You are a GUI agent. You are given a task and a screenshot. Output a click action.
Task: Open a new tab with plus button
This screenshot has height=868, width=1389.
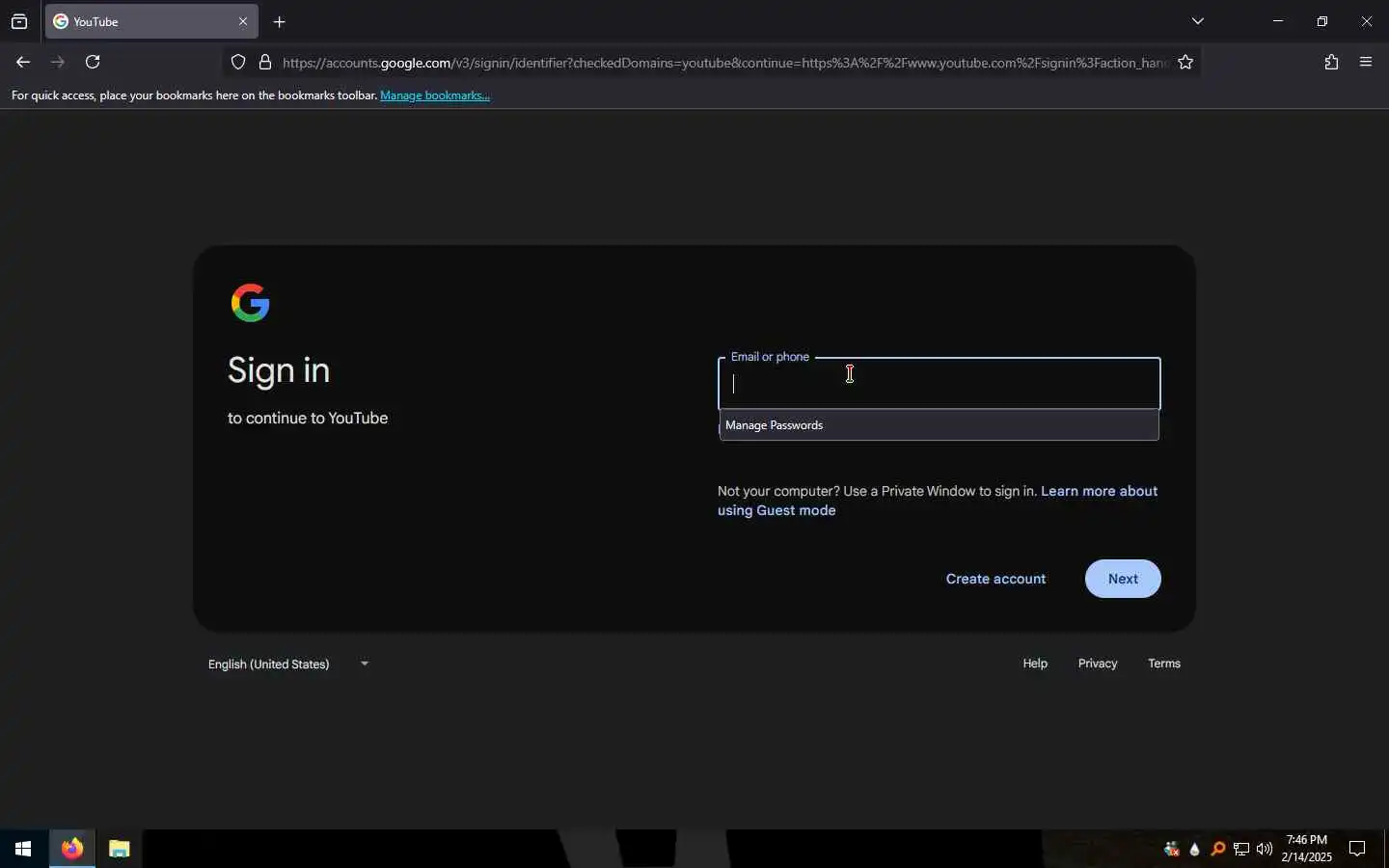(x=279, y=21)
